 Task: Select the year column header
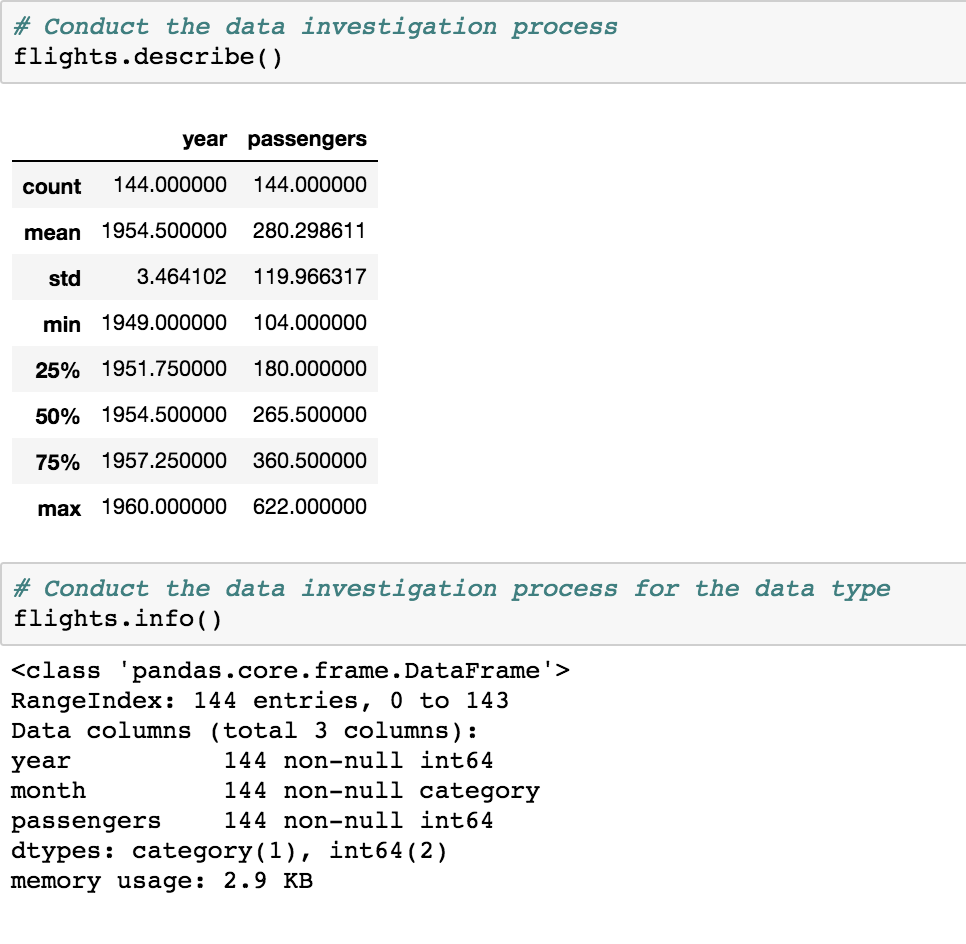204,139
